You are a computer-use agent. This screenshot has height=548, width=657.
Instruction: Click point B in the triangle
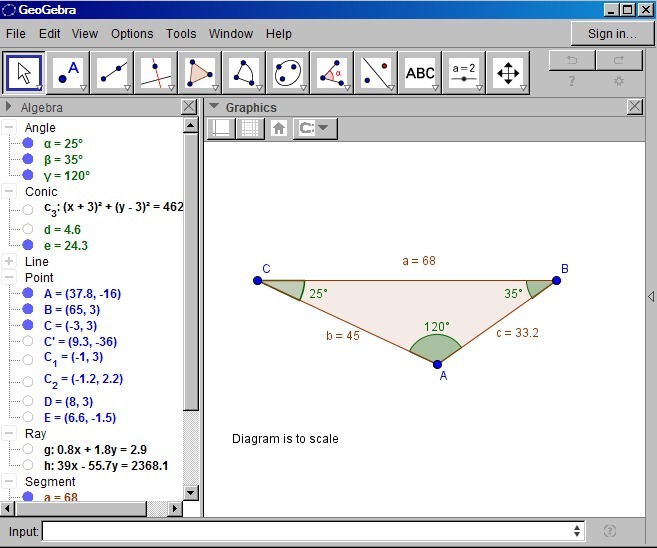(x=556, y=280)
